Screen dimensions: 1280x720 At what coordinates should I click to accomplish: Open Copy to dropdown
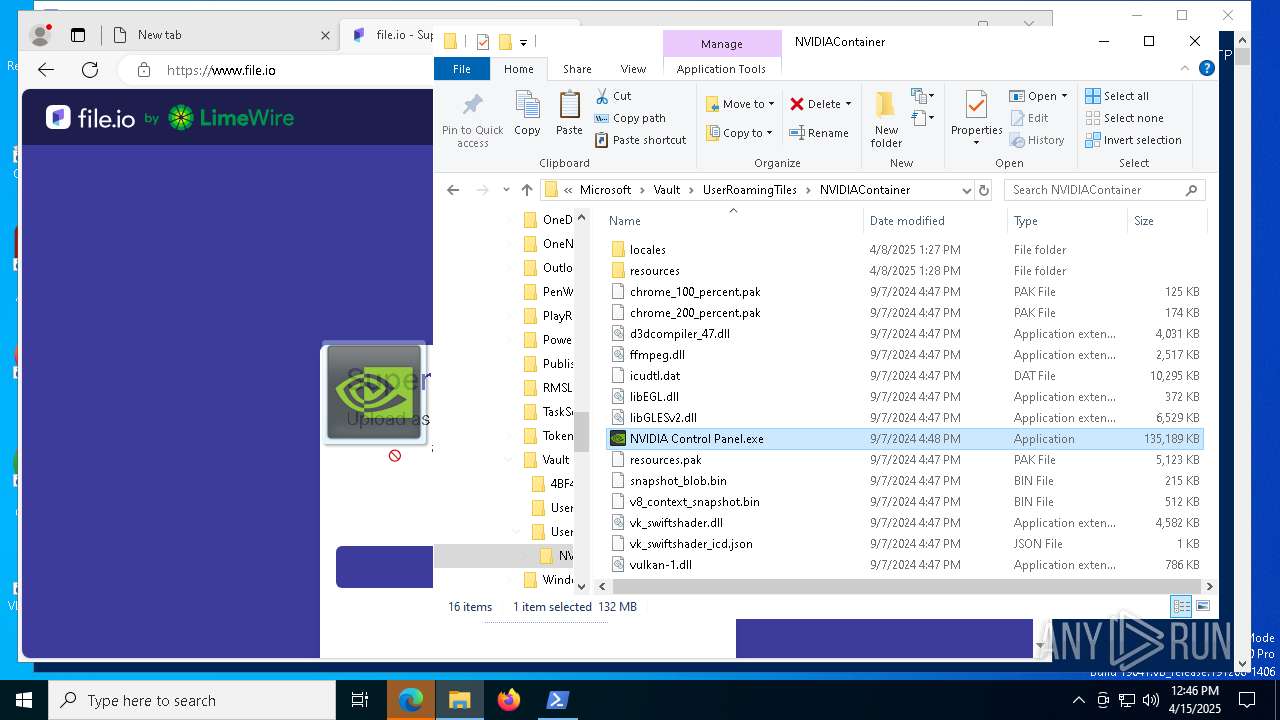click(x=740, y=133)
